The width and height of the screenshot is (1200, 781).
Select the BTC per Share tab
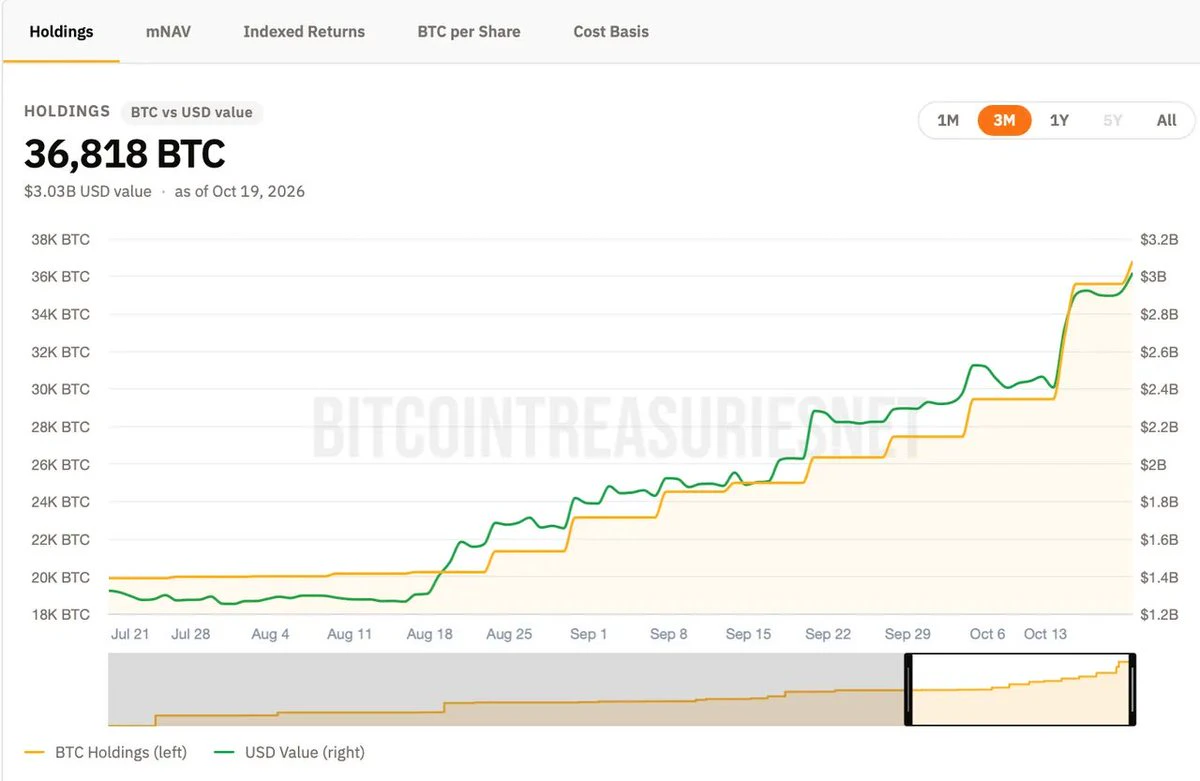tap(469, 32)
